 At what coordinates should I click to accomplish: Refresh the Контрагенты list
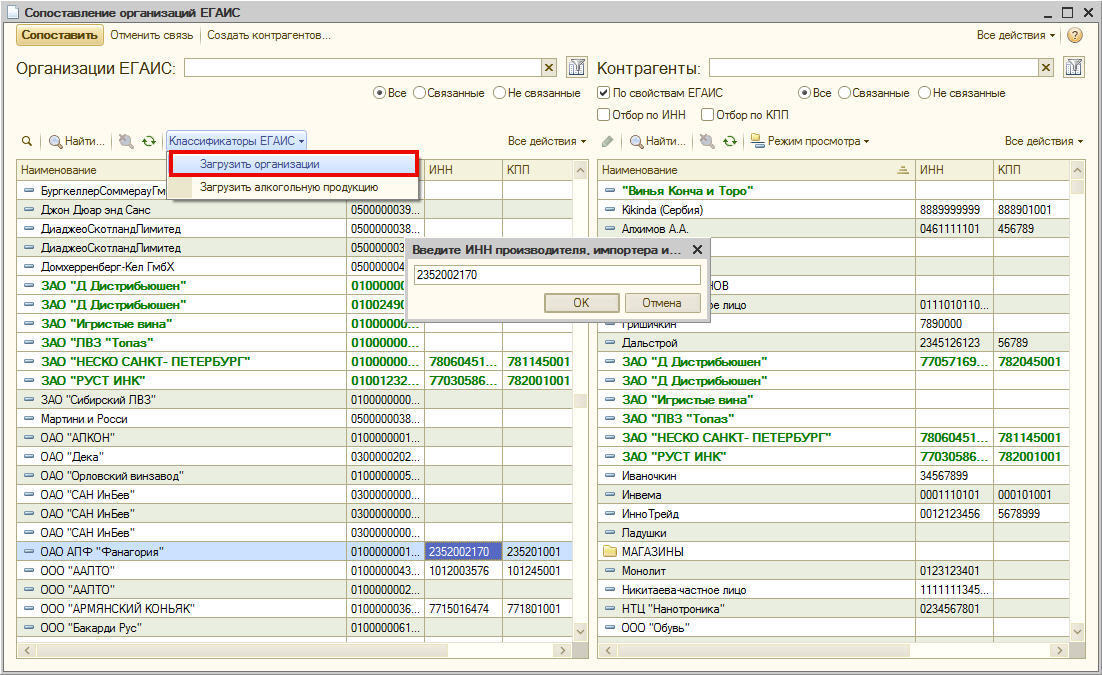pos(730,141)
